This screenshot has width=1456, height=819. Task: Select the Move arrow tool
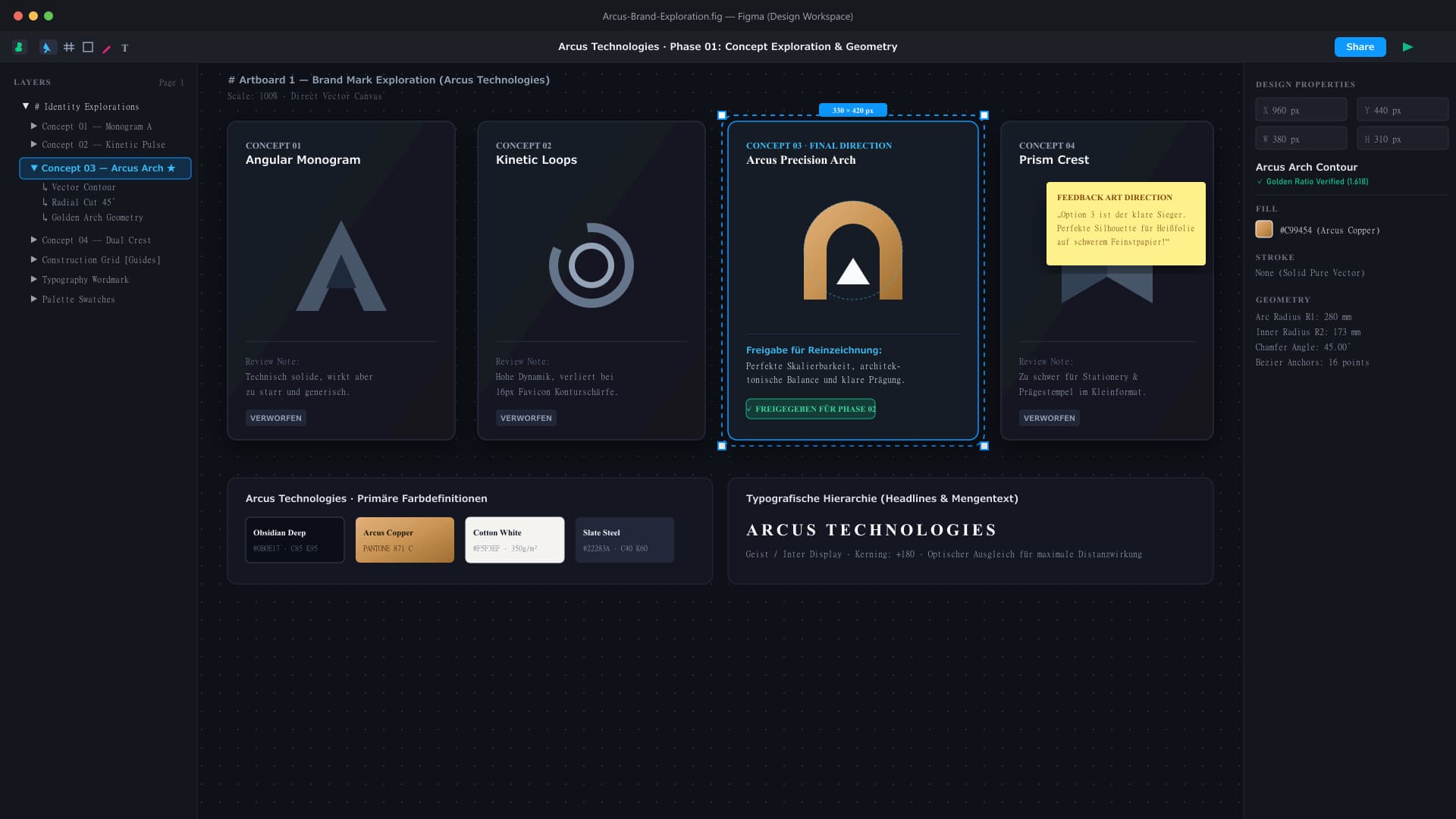47,47
